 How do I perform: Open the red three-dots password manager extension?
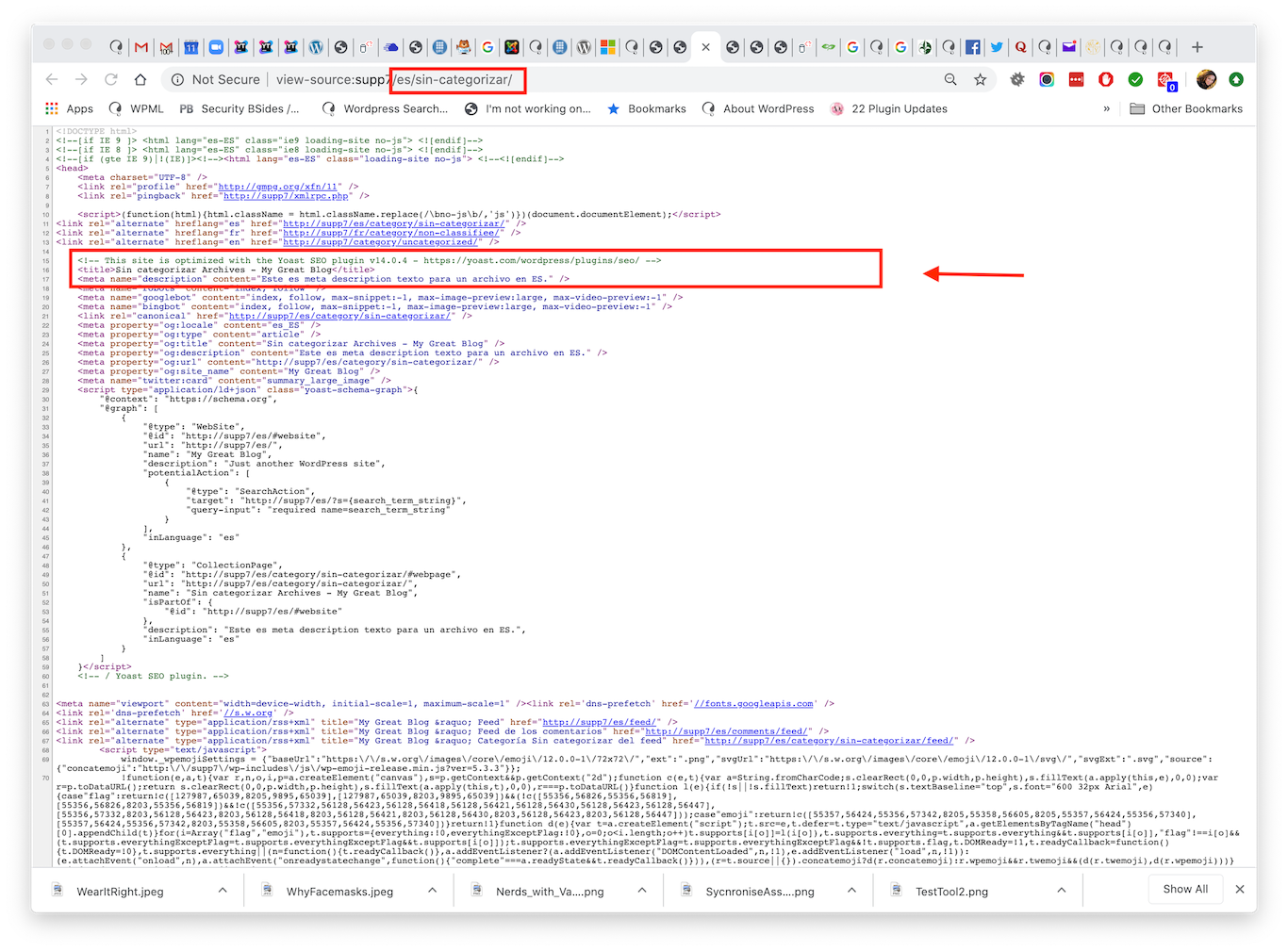pos(1077,80)
